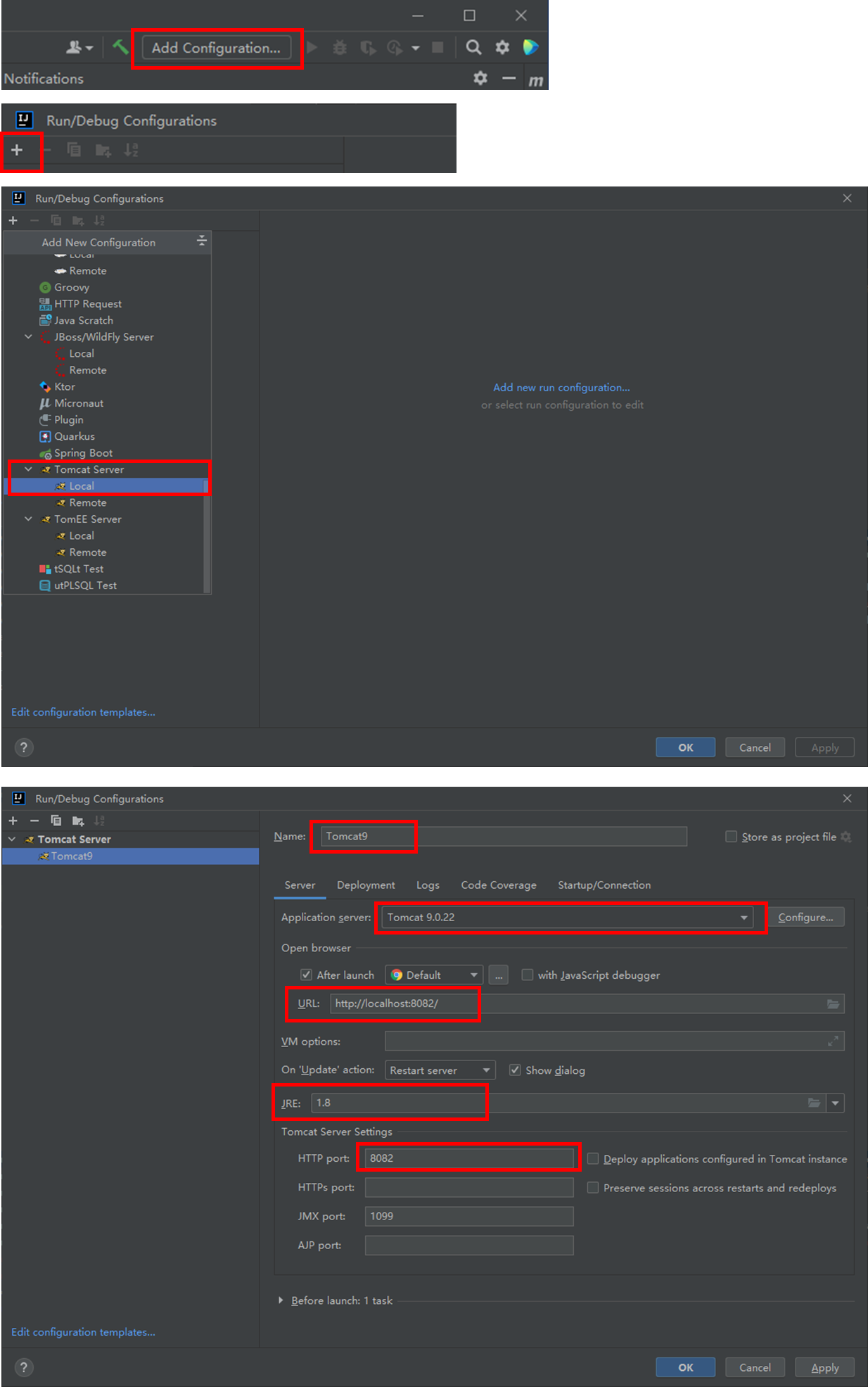Click the colorful JetBrains icon in top toolbar
The image size is (868, 1387).
(x=531, y=47)
